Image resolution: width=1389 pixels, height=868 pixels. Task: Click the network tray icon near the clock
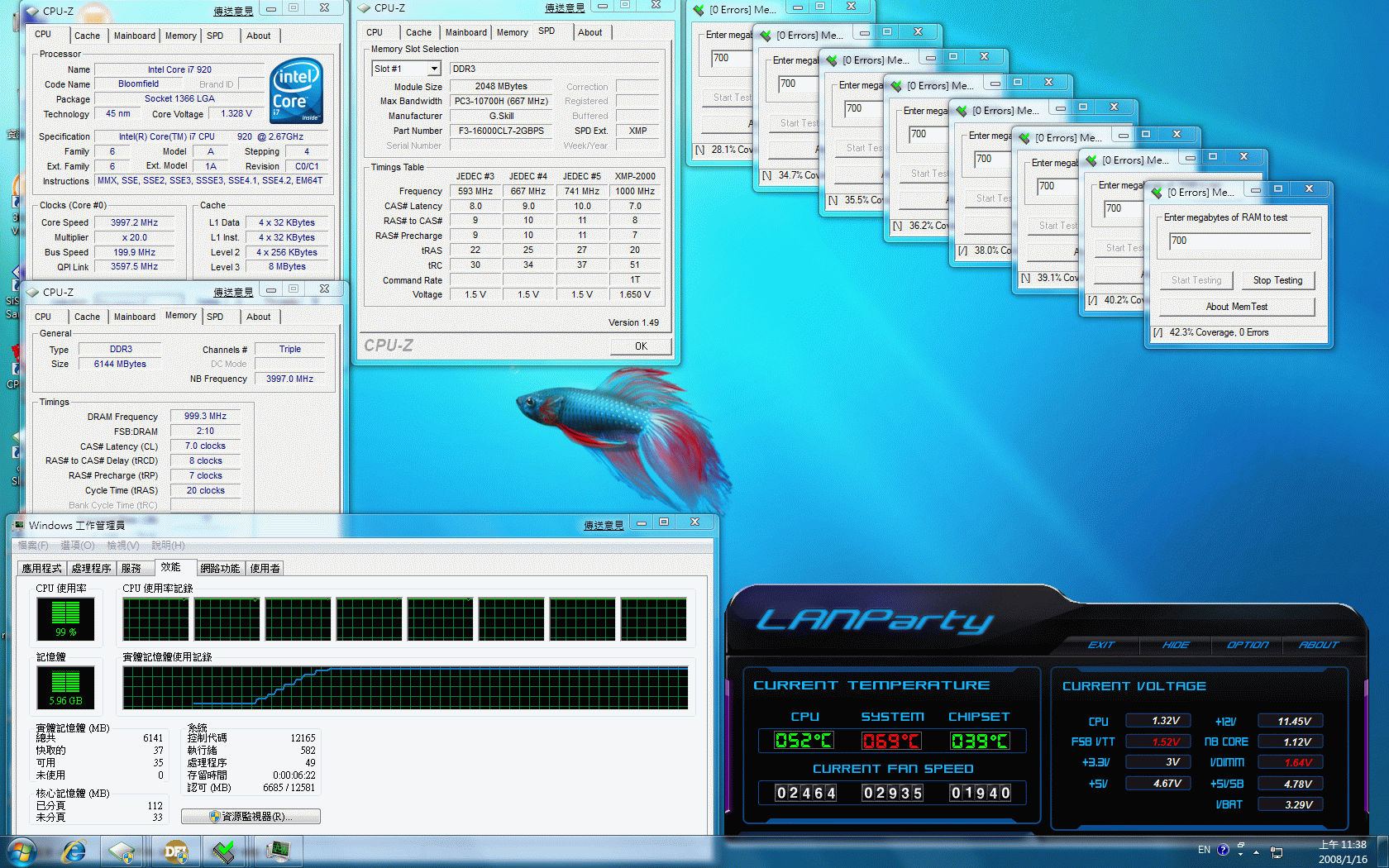coord(1277,851)
